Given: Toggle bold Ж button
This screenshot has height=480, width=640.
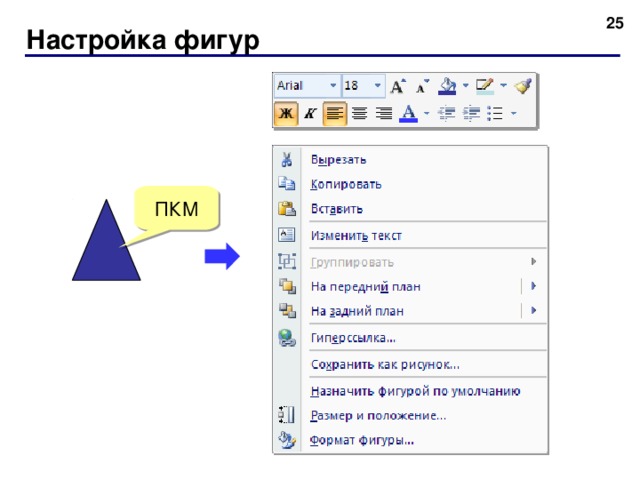Looking at the screenshot, I should coord(286,113).
